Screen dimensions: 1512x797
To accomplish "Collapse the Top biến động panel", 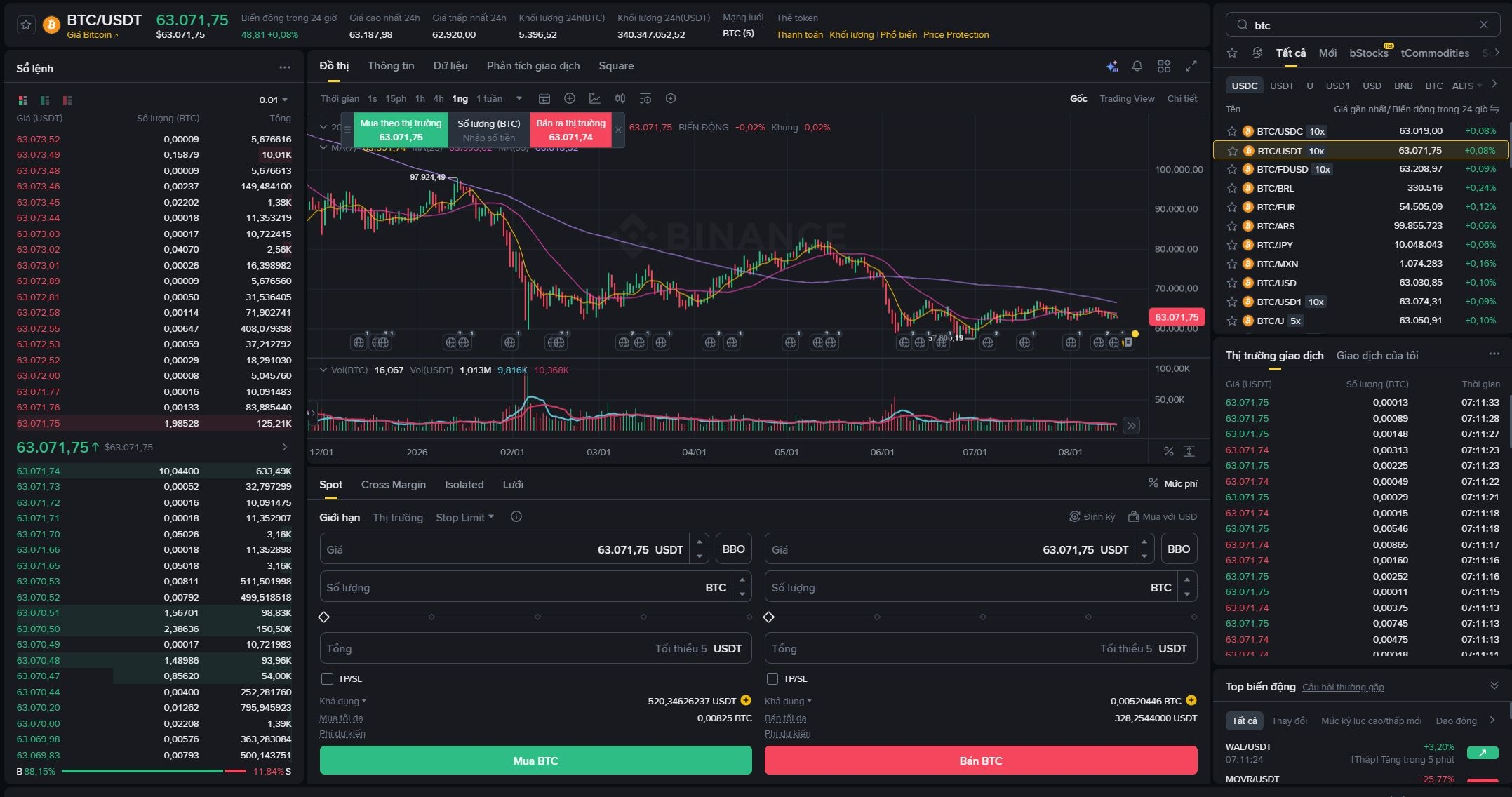I will (1494, 685).
